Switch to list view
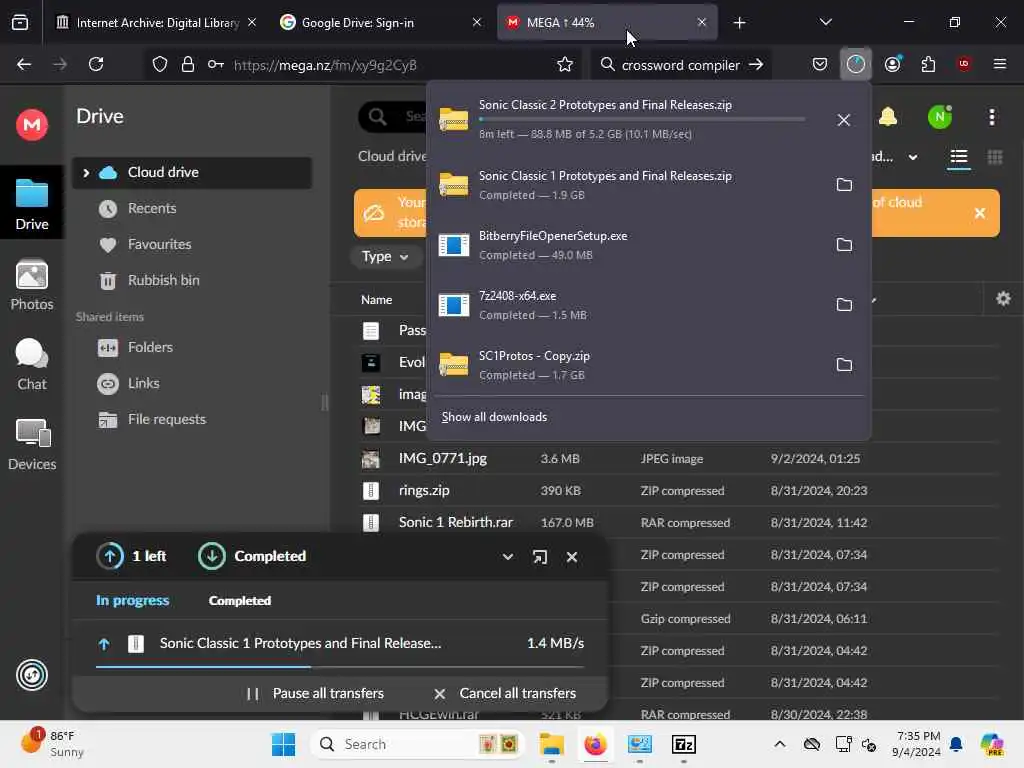 click(x=959, y=157)
